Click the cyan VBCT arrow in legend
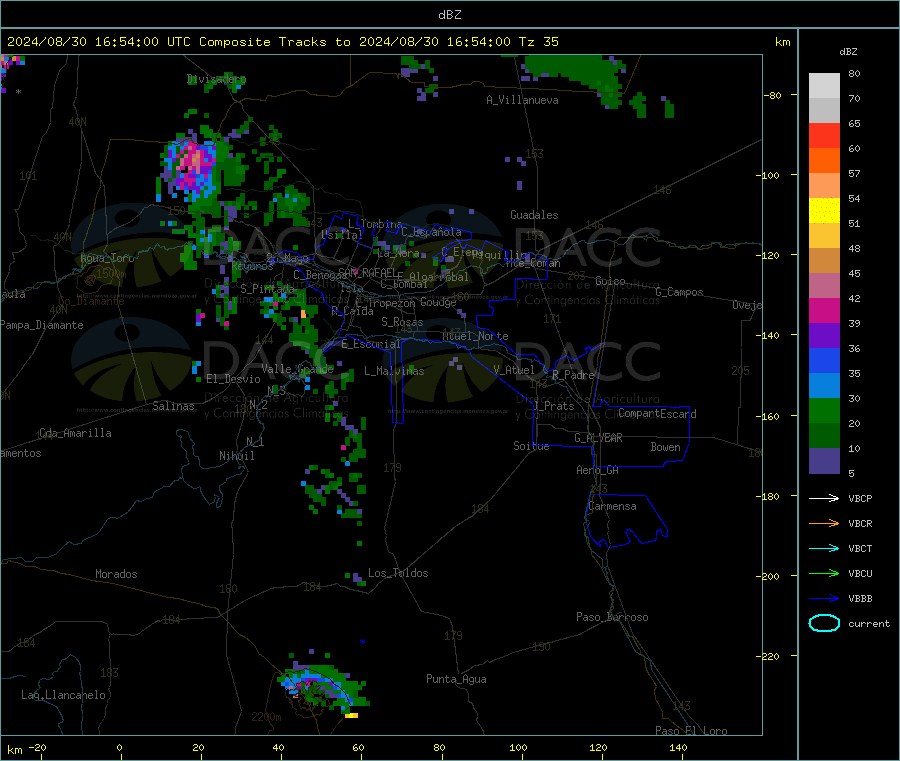The image size is (900, 761). click(x=824, y=548)
